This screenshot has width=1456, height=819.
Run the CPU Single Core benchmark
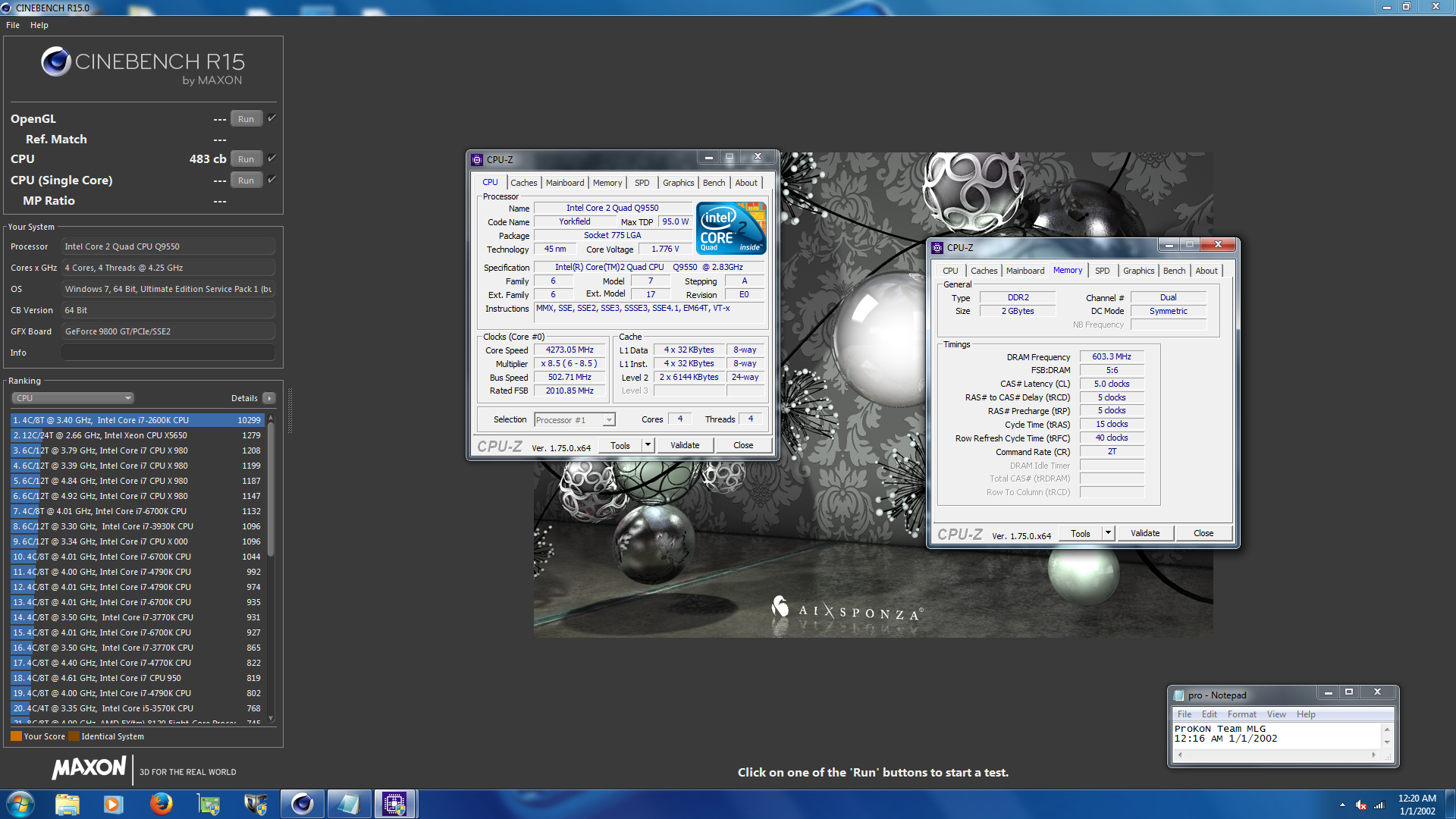tap(246, 180)
